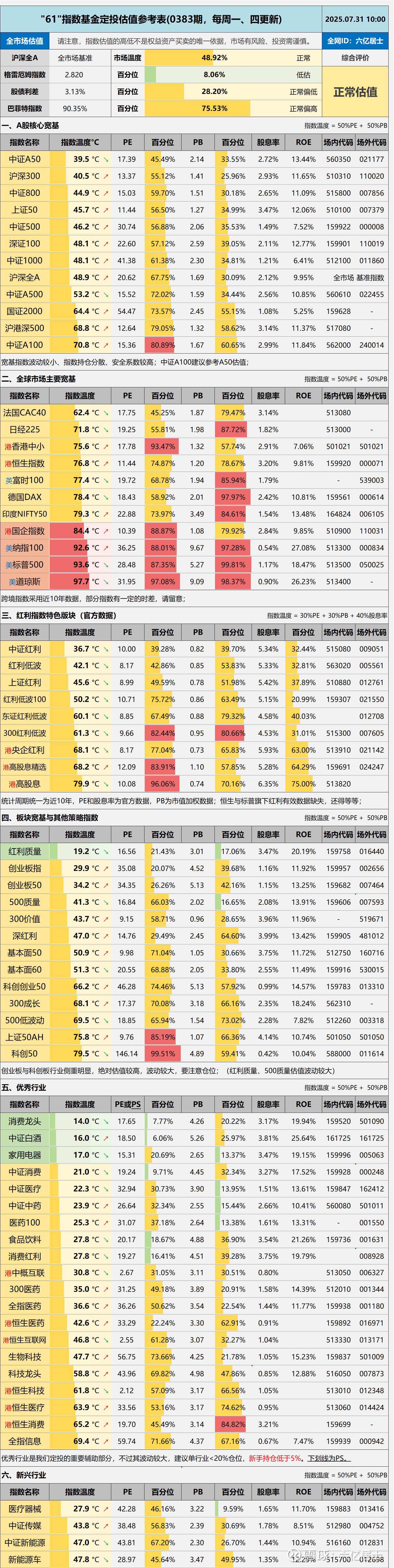Click the section heading 一、A股核心宽基
This screenshot has height=1568, width=394.
[30, 126]
